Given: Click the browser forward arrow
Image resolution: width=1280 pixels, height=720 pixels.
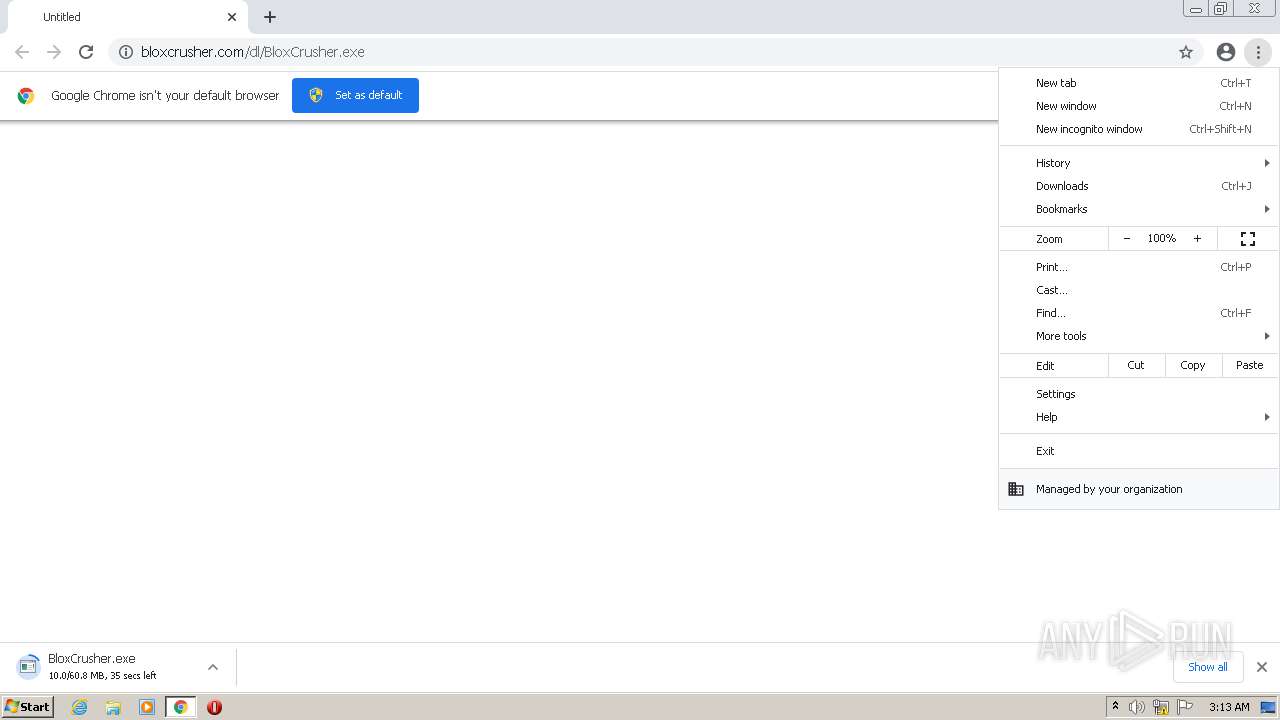Looking at the screenshot, I should [x=54, y=52].
